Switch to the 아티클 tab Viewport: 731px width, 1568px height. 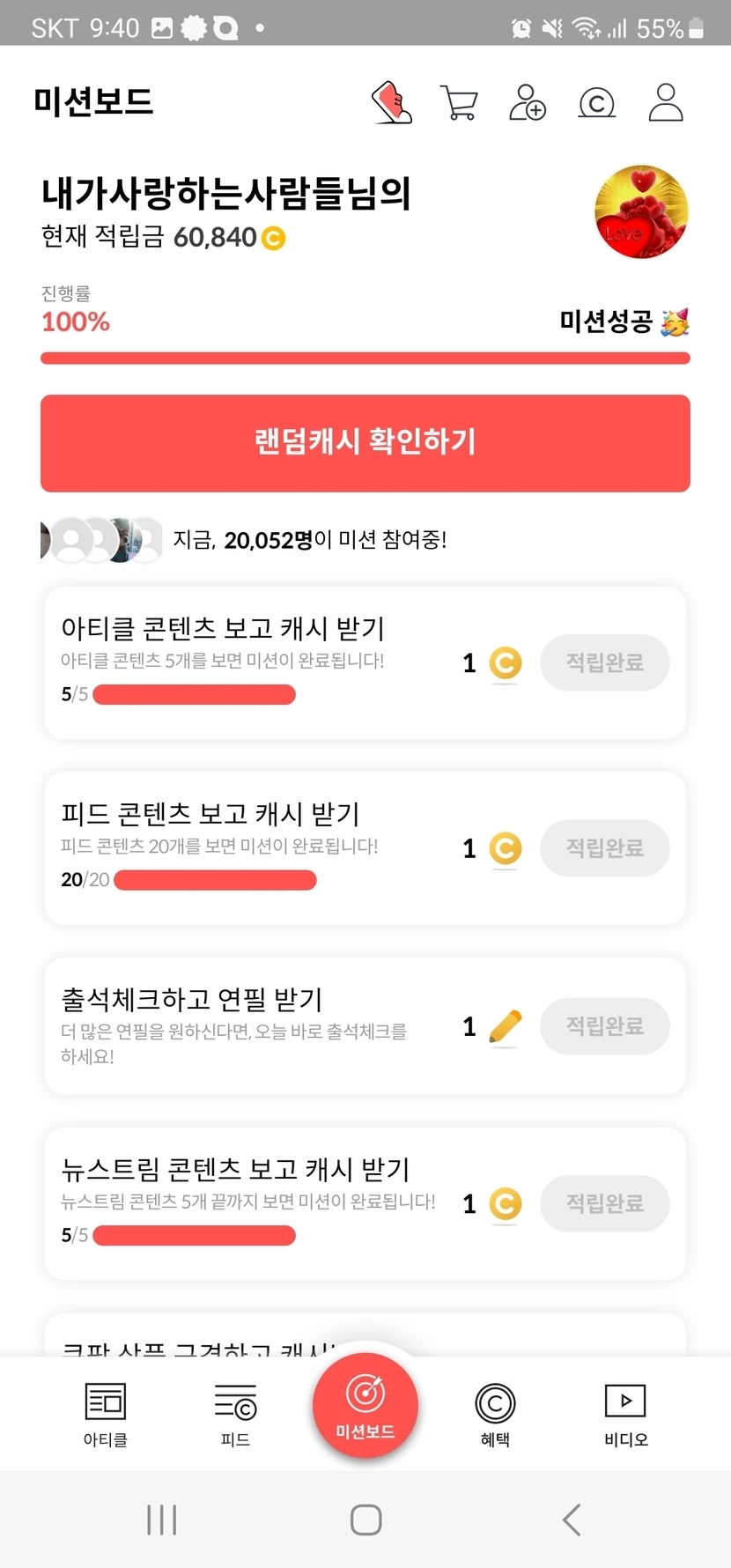click(106, 1414)
